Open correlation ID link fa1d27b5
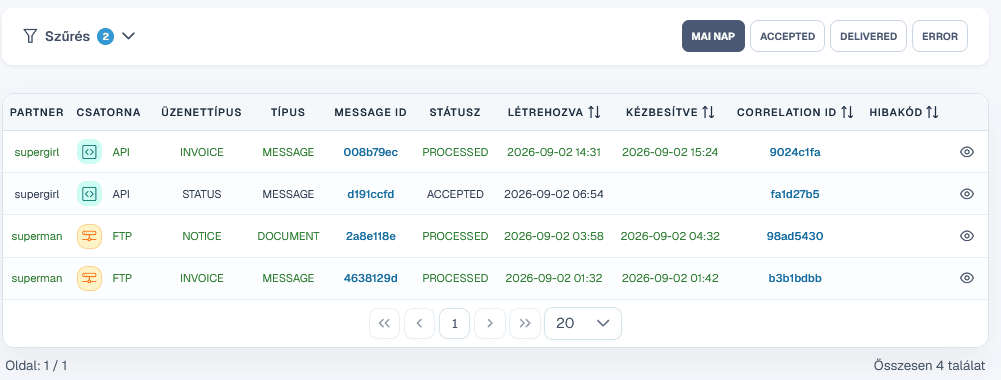The width and height of the screenshot is (1001, 380). pos(795,194)
